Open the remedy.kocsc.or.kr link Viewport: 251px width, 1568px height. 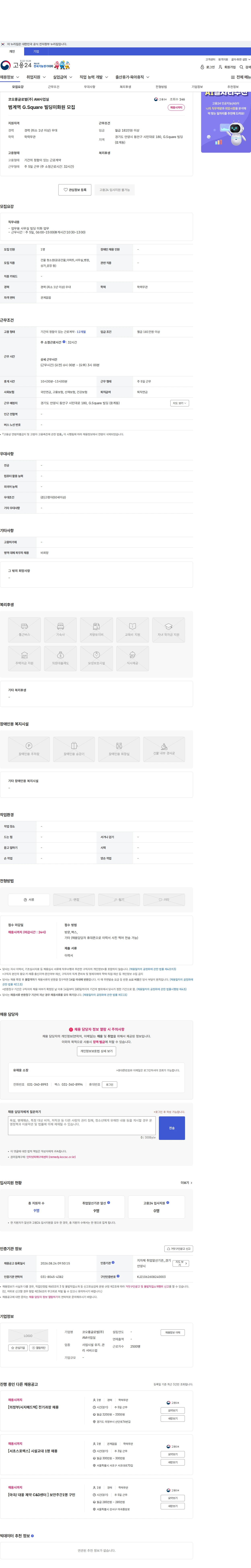51,1157
